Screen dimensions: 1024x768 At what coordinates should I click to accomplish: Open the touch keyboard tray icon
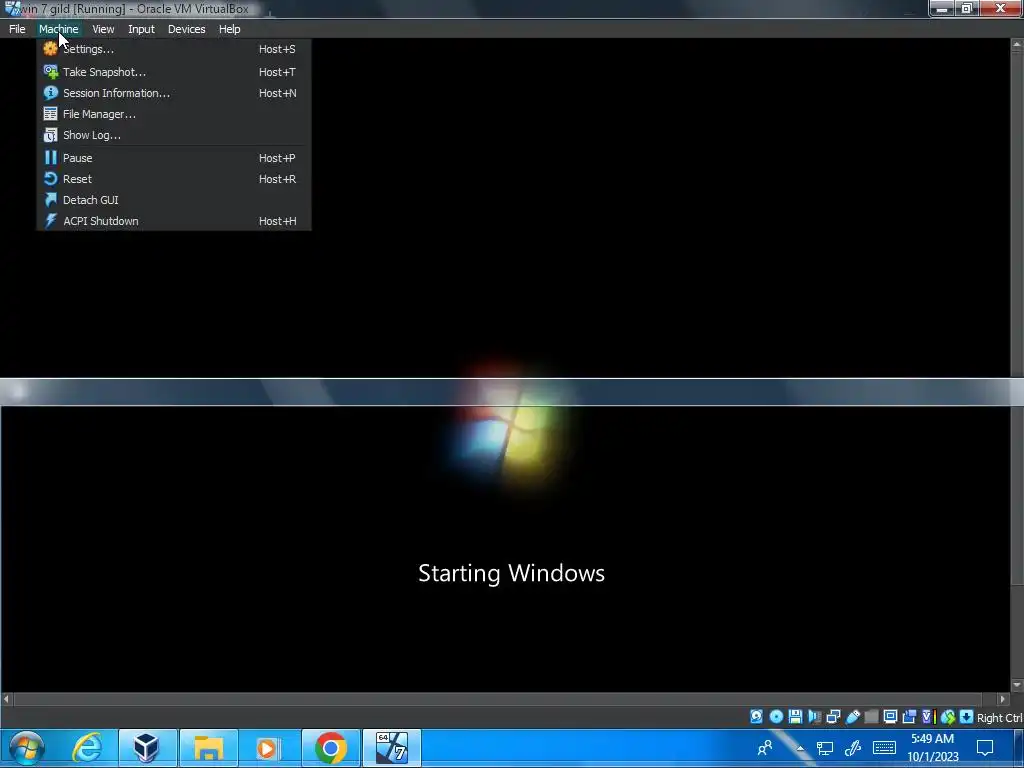click(884, 748)
